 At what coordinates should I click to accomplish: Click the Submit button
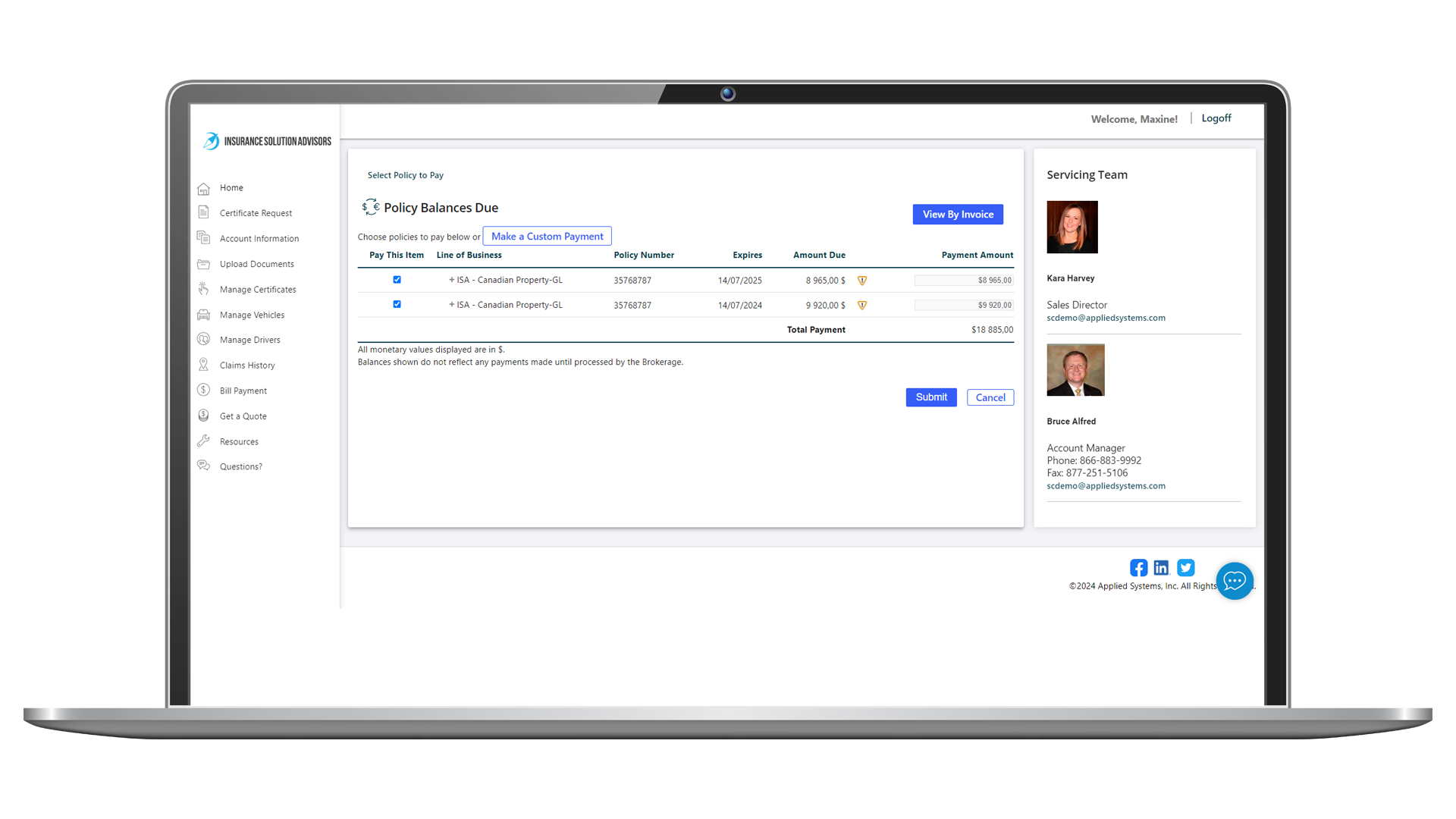point(930,397)
